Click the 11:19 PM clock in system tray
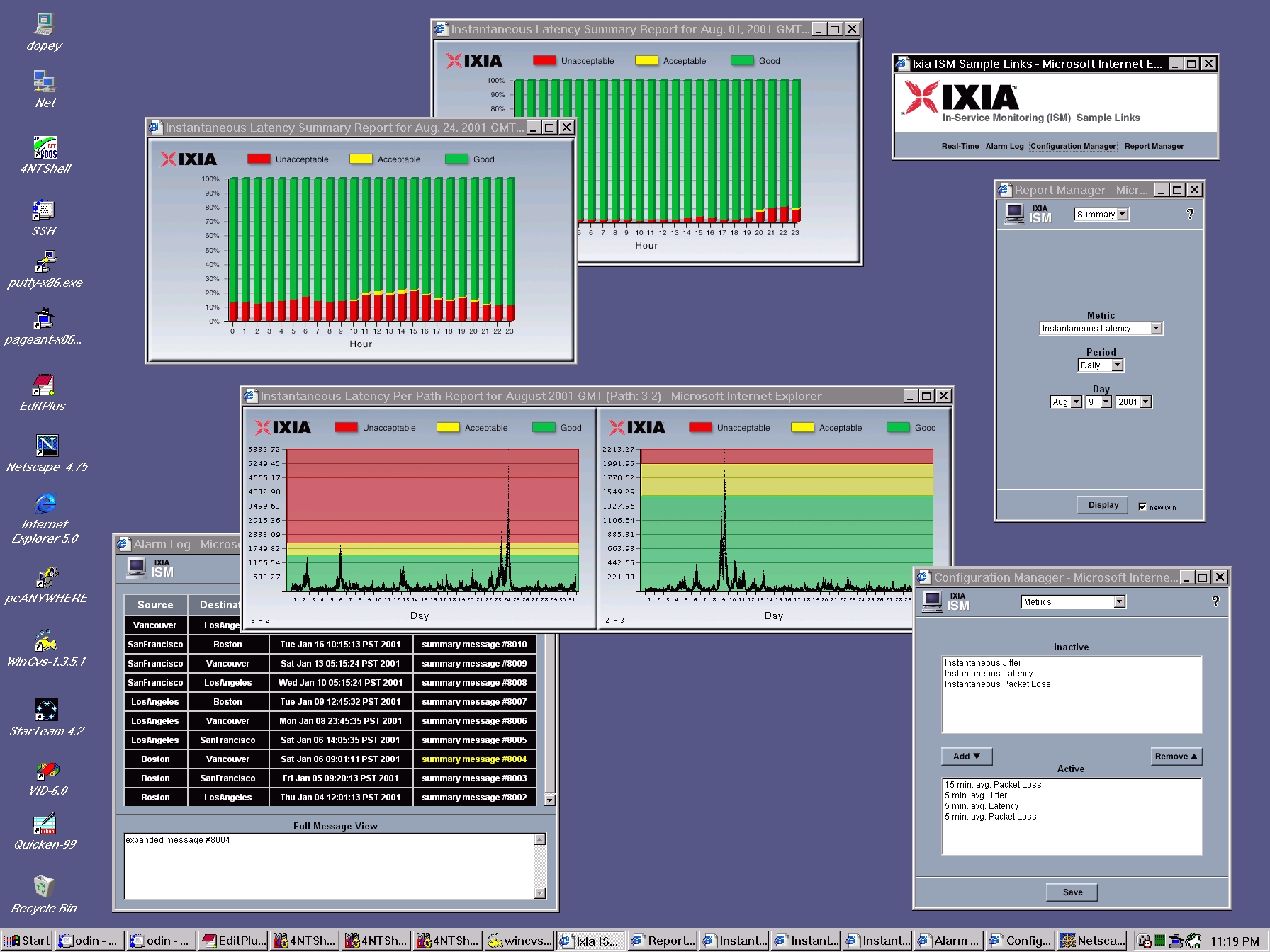 tap(1235, 941)
